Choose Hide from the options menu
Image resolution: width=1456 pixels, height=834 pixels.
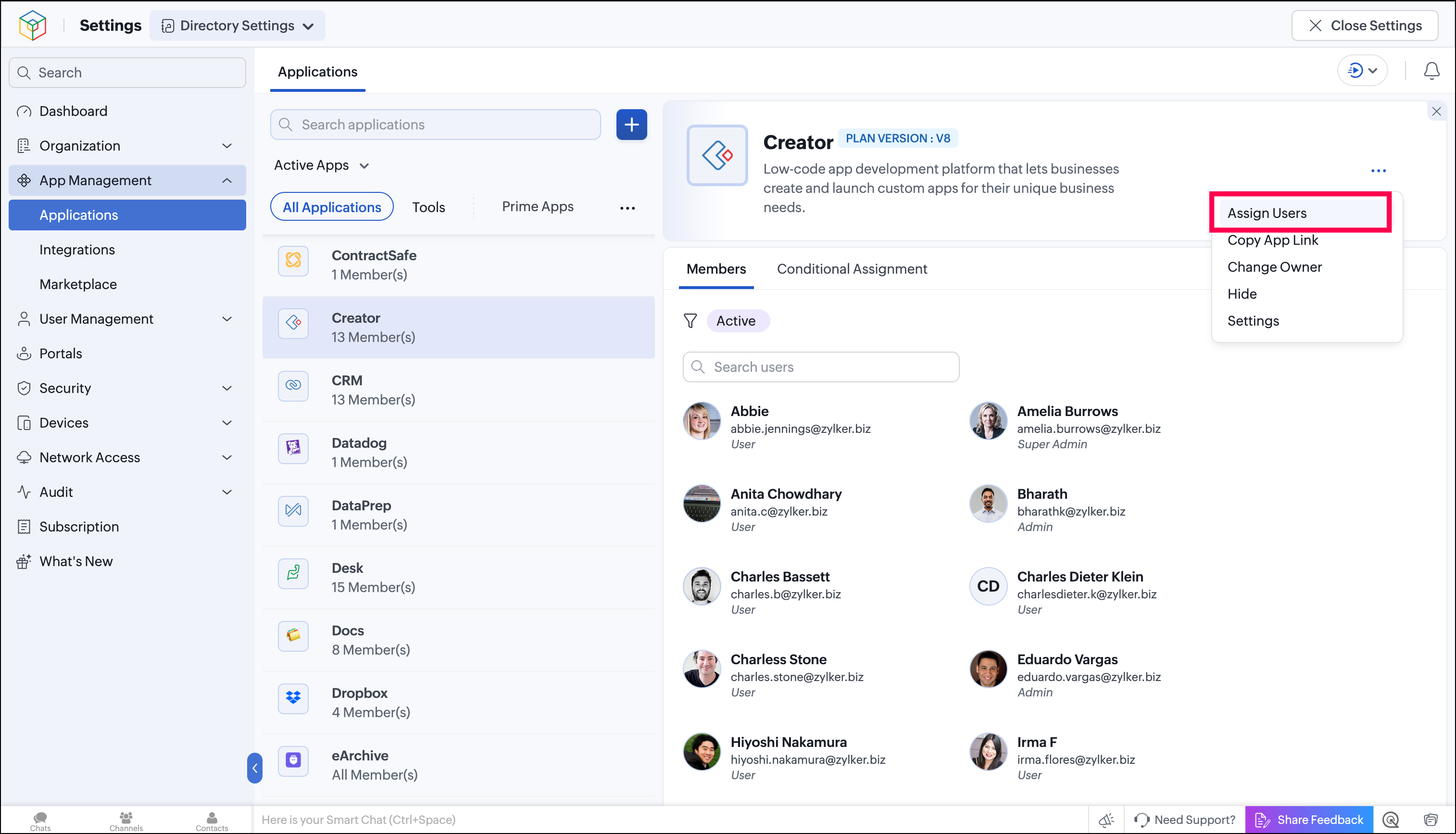tap(1242, 294)
